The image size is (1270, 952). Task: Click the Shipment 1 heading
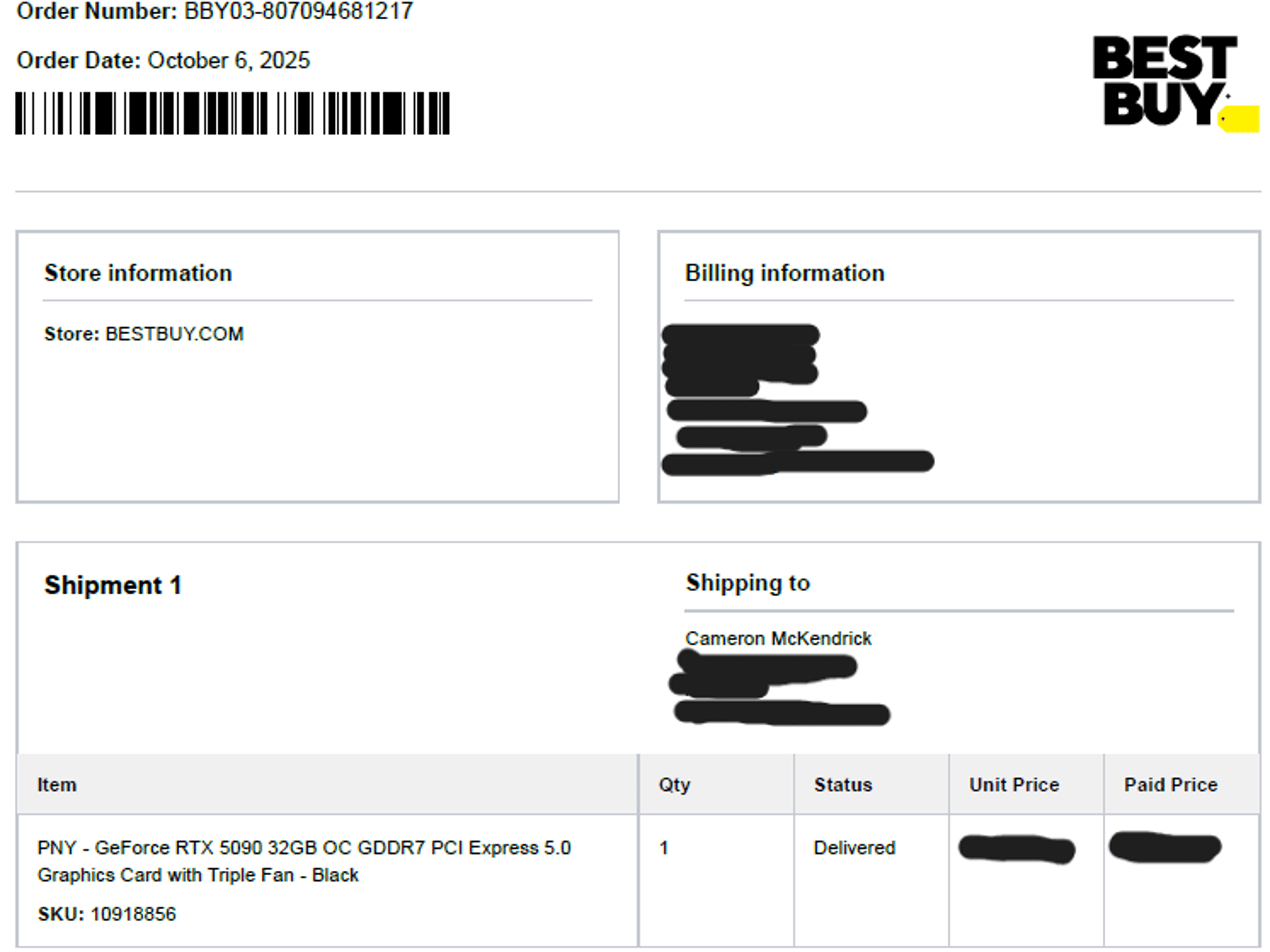click(113, 585)
